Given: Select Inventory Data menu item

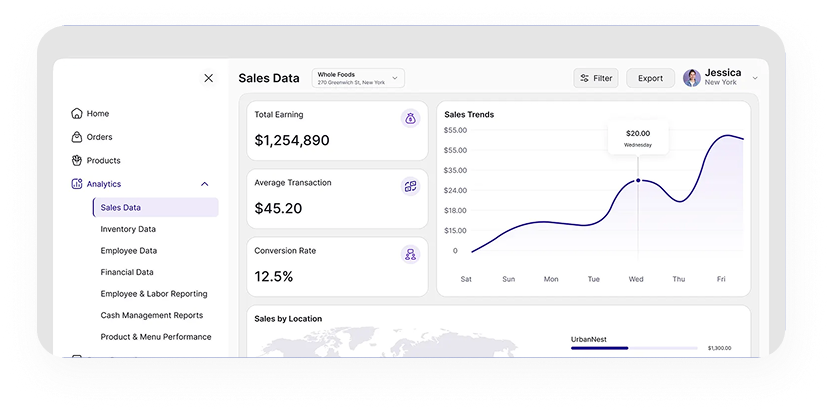Looking at the screenshot, I should [x=127, y=229].
